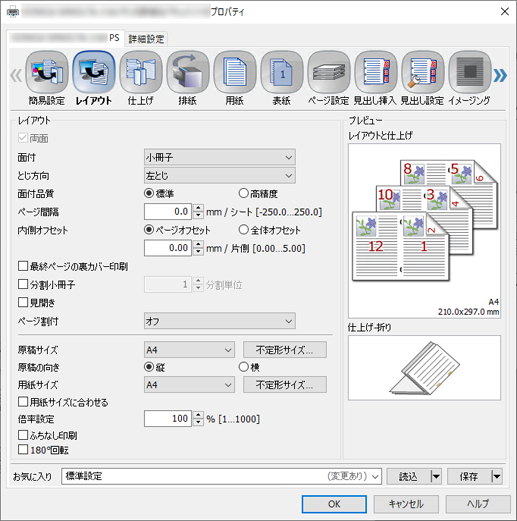Increase 倍率設定 value with up arrow

tap(198, 415)
